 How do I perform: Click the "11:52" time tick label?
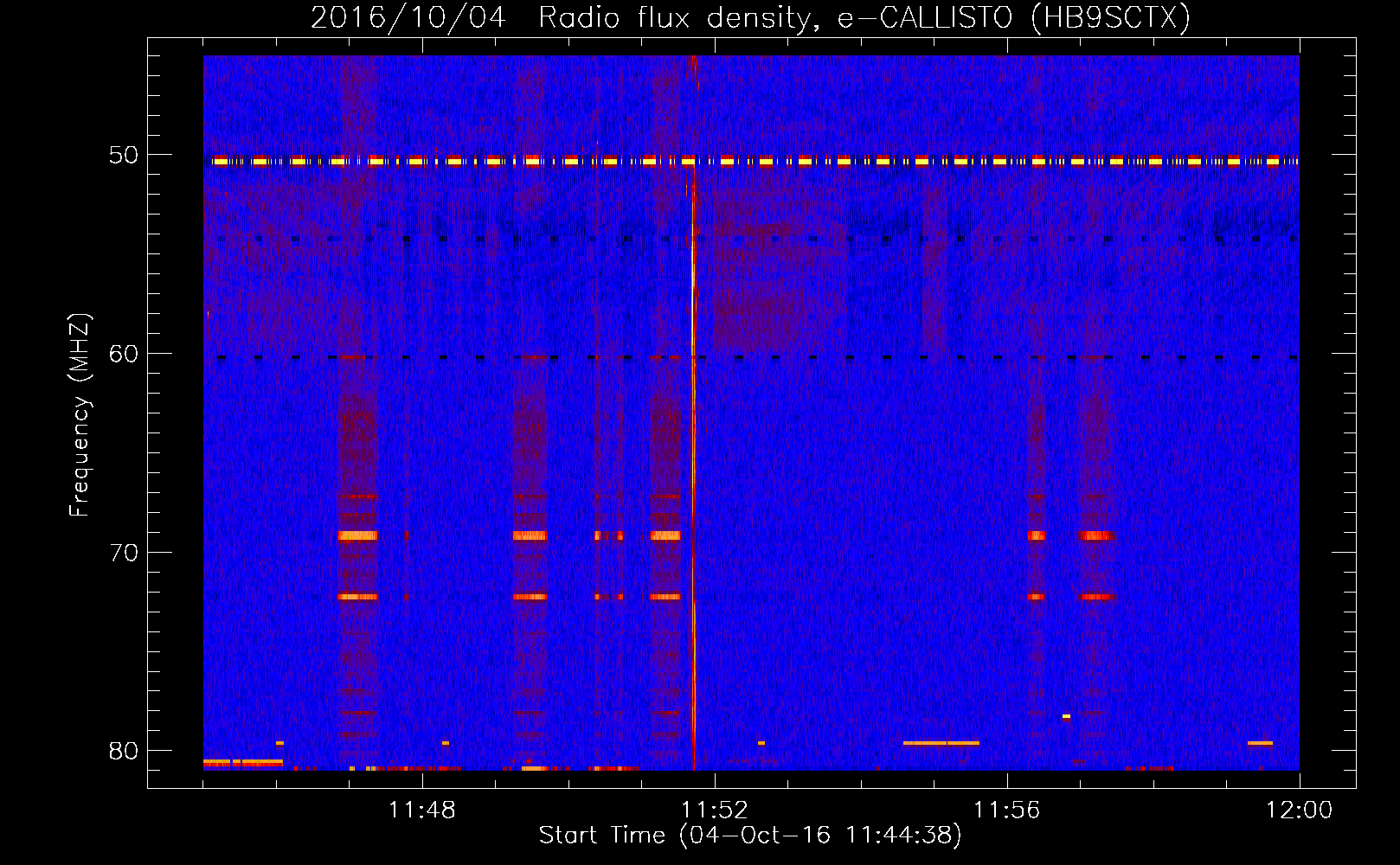(715, 811)
